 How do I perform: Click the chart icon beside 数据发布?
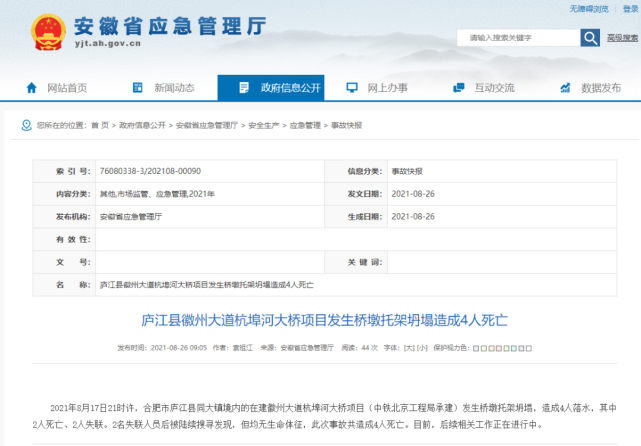pos(565,87)
